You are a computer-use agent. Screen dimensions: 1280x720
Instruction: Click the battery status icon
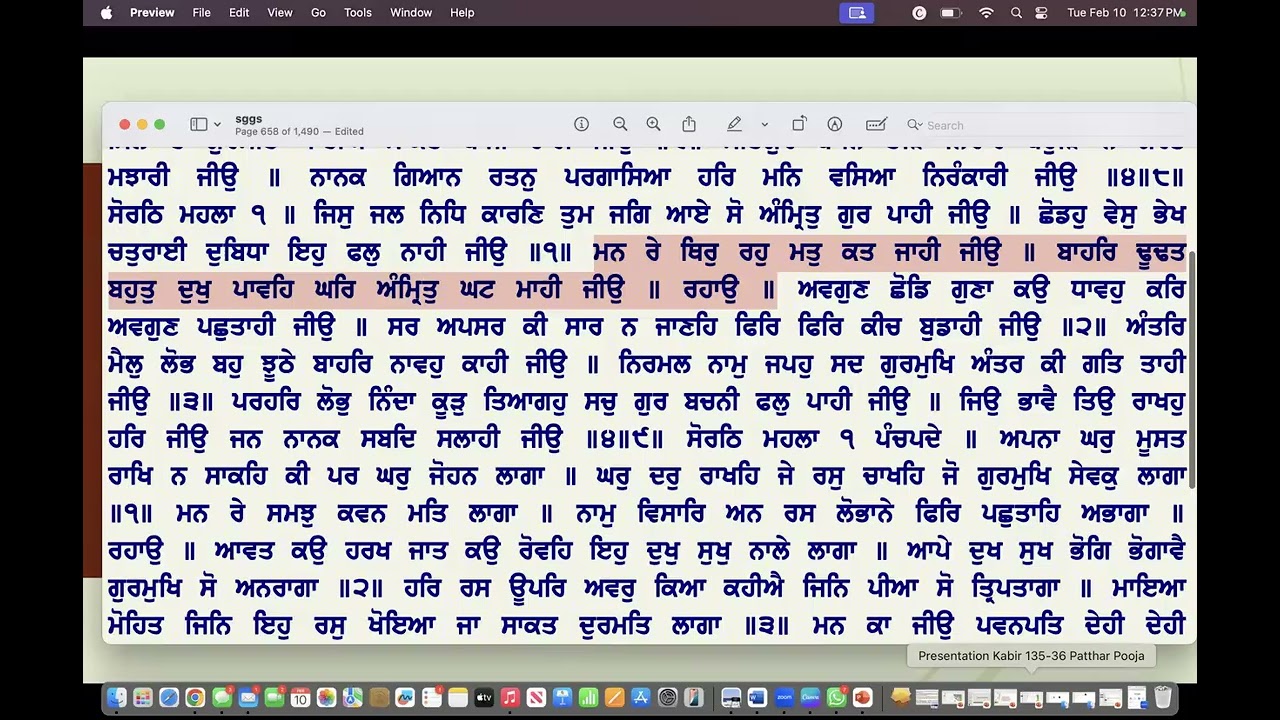tap(950, 12)
